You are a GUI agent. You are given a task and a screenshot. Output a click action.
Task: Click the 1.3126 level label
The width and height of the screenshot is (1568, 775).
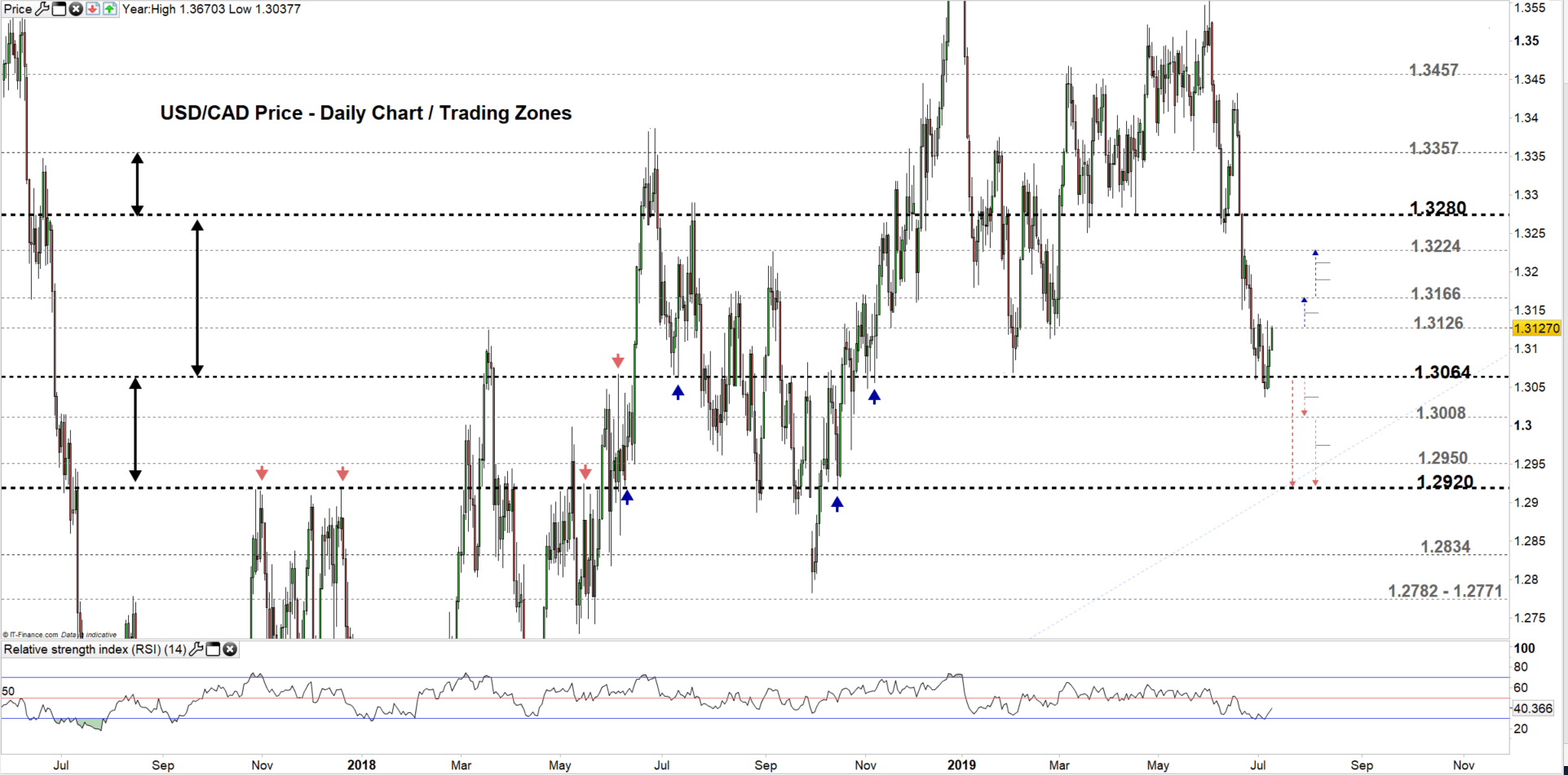coord(1438,323)
